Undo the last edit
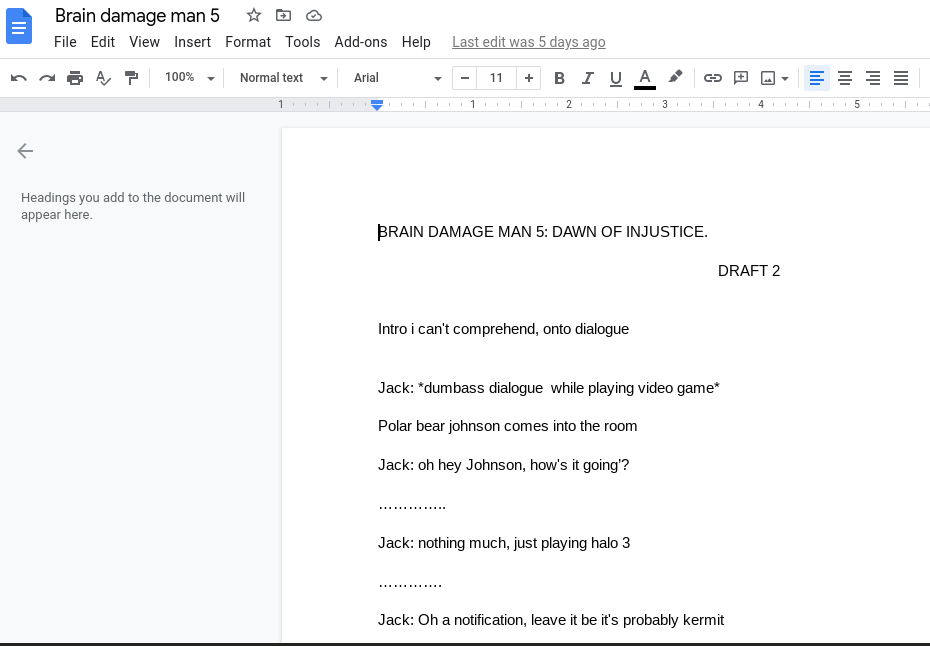930x646 pixels. [18, 78]
